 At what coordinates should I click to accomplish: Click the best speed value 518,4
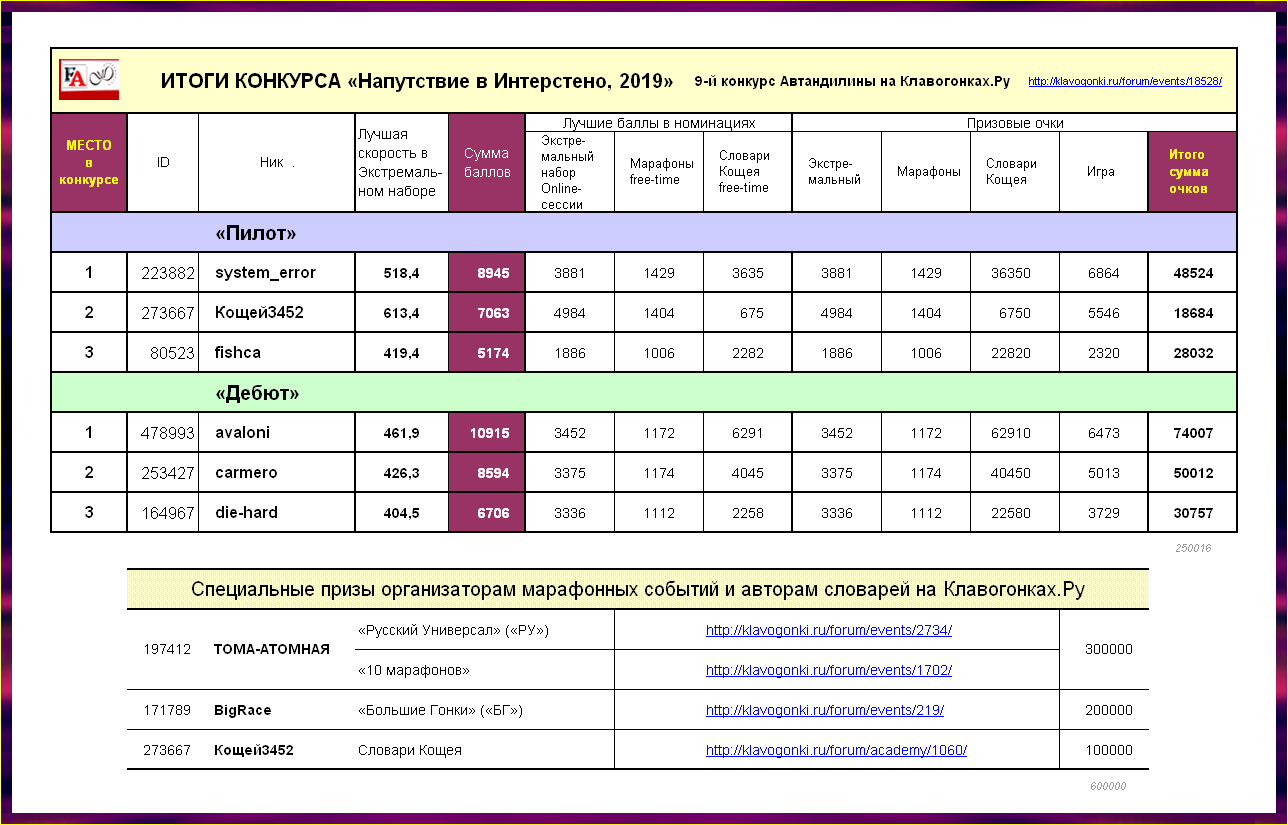tap(401, 273)
